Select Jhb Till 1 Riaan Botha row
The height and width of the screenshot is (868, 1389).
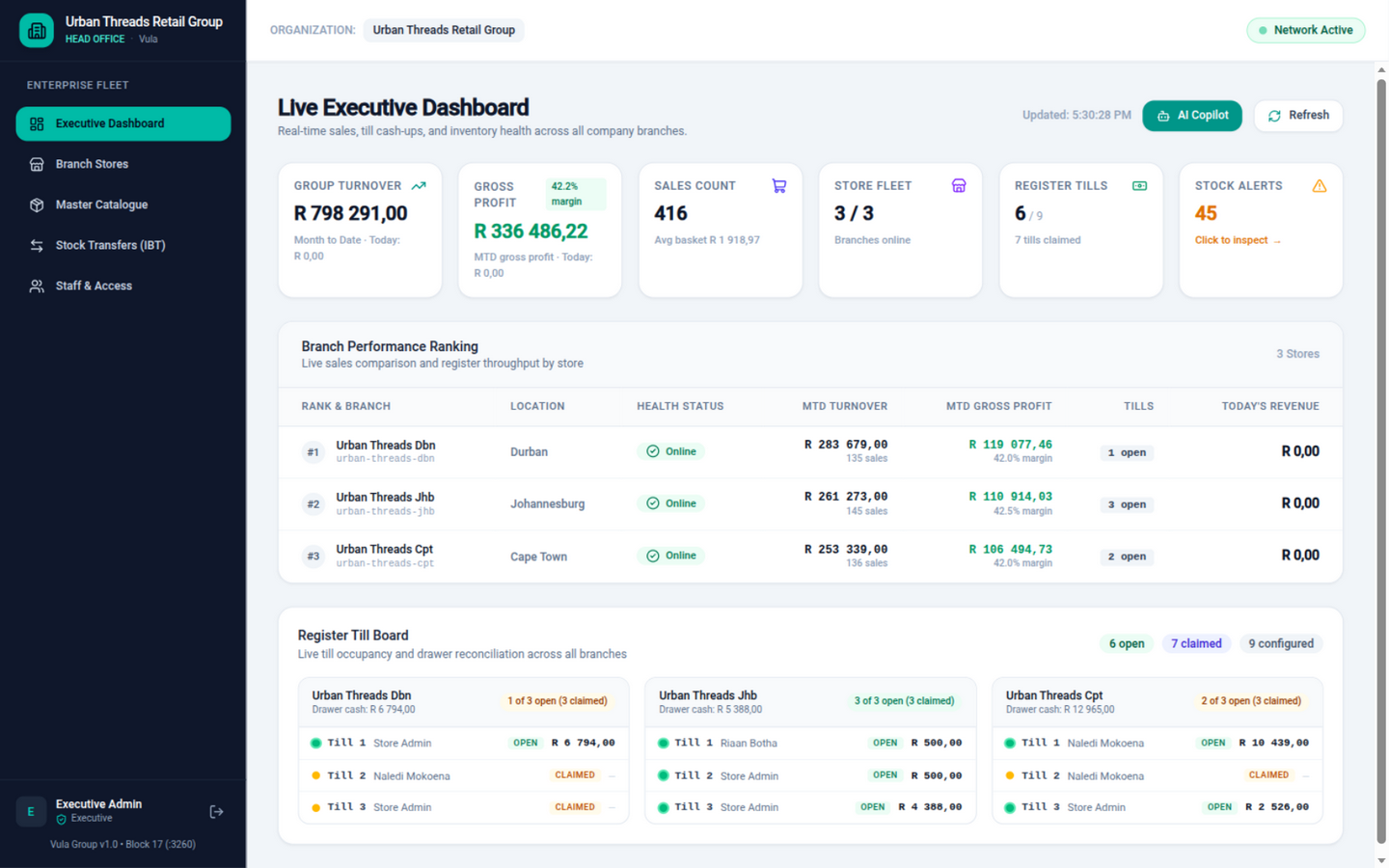(x=811, y=743)
